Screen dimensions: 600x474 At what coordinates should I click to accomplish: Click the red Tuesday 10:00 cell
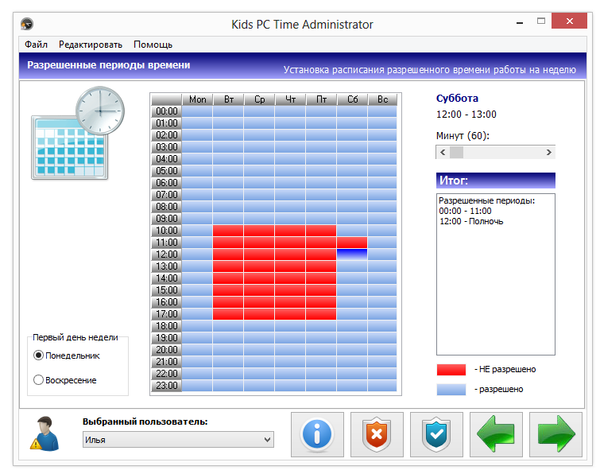pyautogui.click(x=228, y=231)
